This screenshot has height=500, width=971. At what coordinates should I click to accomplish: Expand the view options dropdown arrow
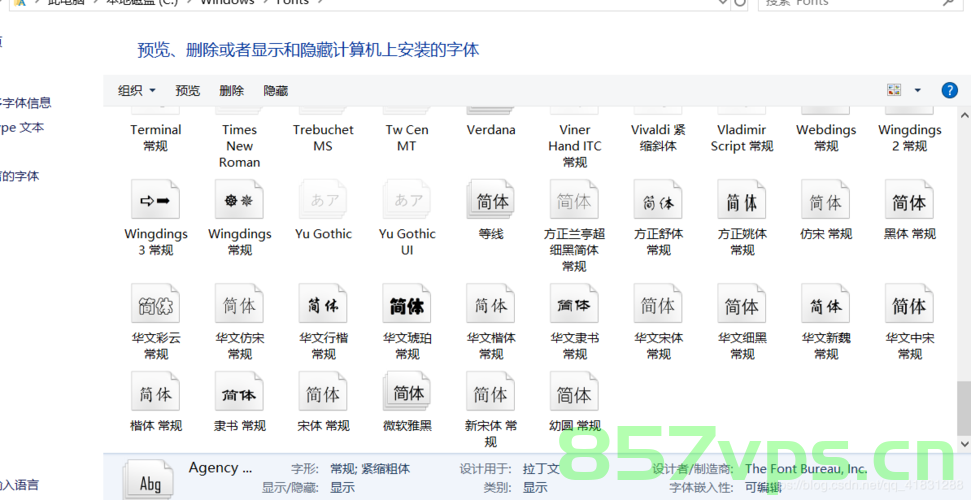(918, 90)
